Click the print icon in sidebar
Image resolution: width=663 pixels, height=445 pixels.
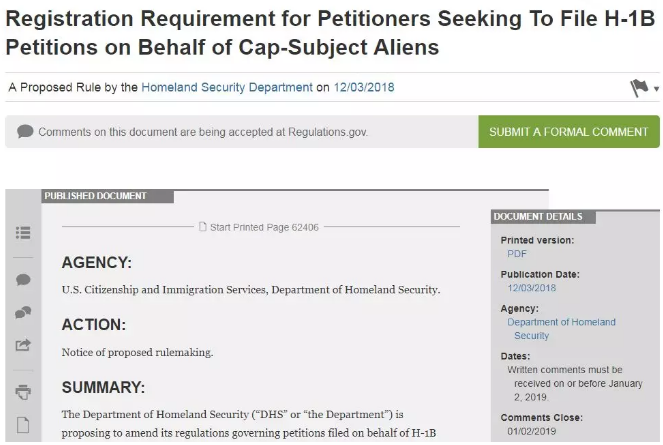click(23, 392)
